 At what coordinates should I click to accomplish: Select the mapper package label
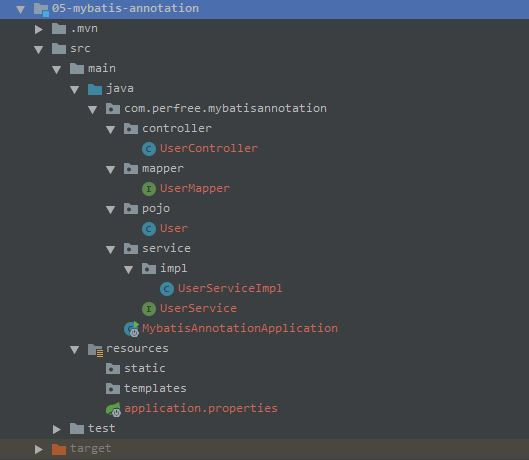click(x=163, y=168)
